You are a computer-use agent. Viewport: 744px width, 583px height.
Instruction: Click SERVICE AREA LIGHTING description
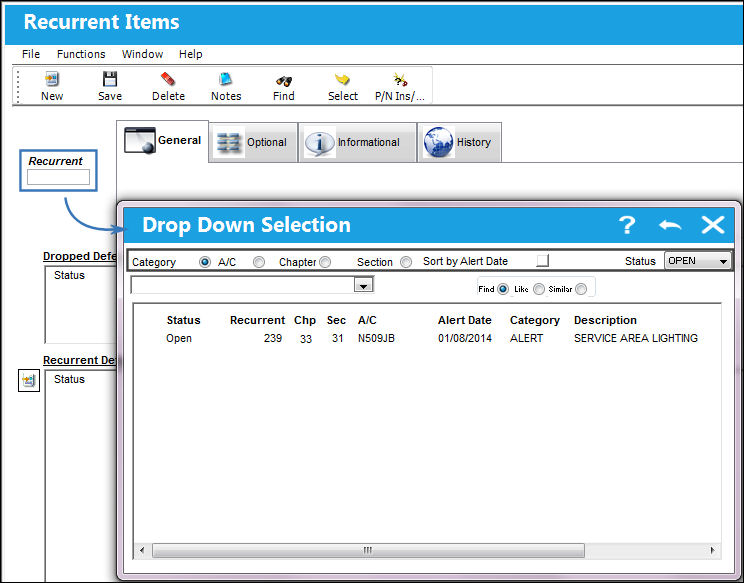tap(636, 338)
